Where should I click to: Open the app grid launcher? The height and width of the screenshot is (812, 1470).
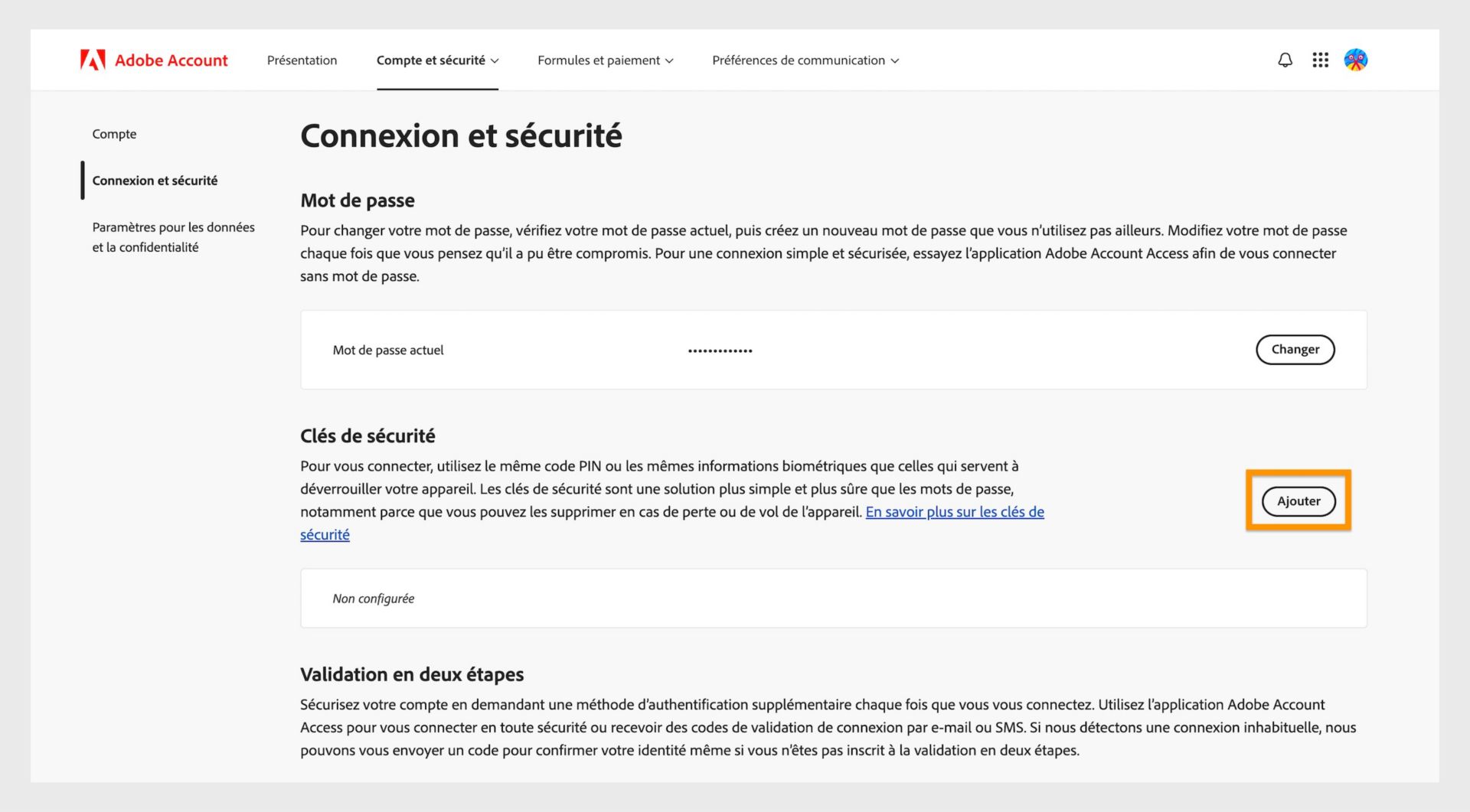coord(1320,60)
